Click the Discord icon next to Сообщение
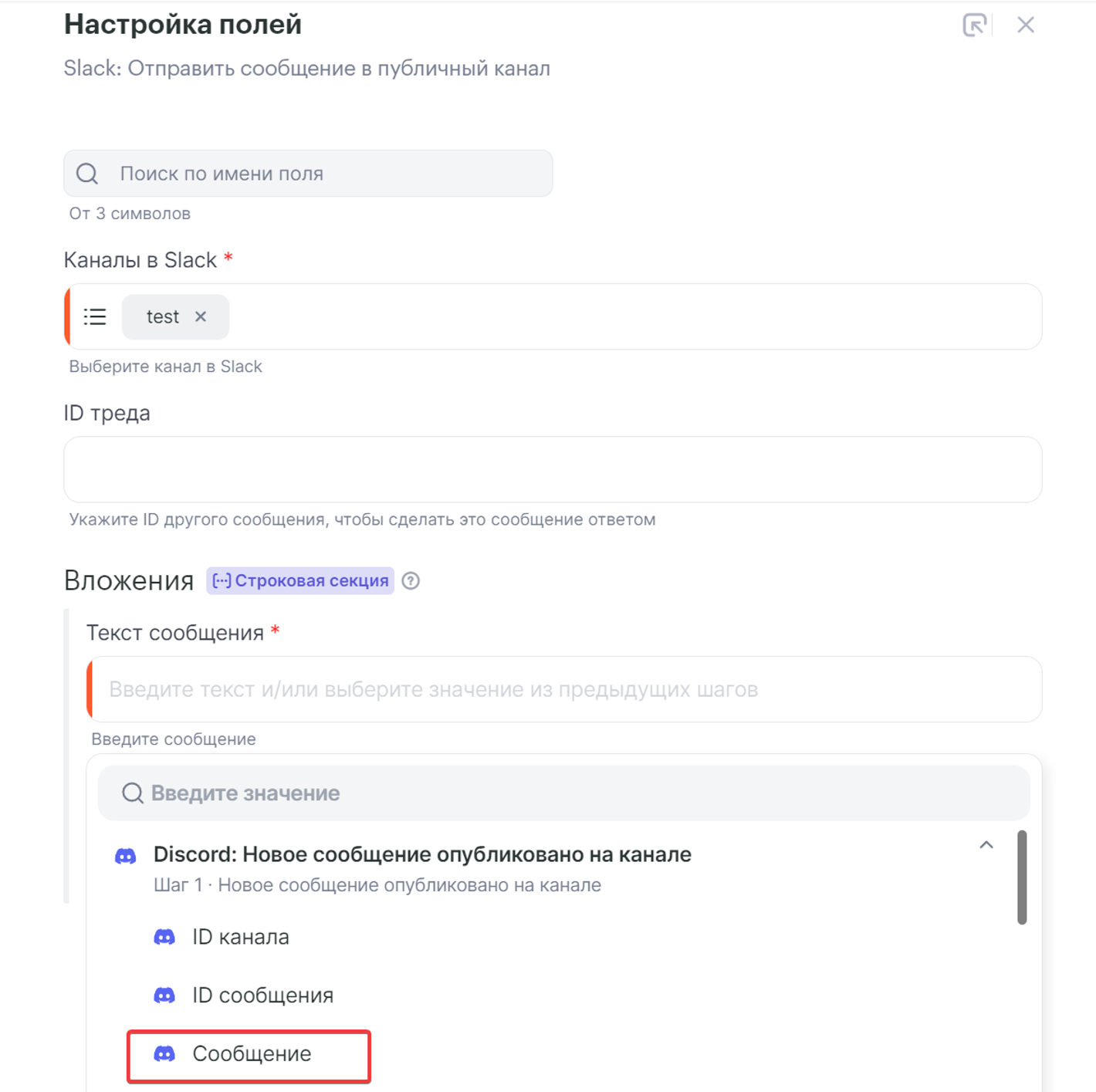Screen dimensions: 1096x1092 coord(164,1054)
